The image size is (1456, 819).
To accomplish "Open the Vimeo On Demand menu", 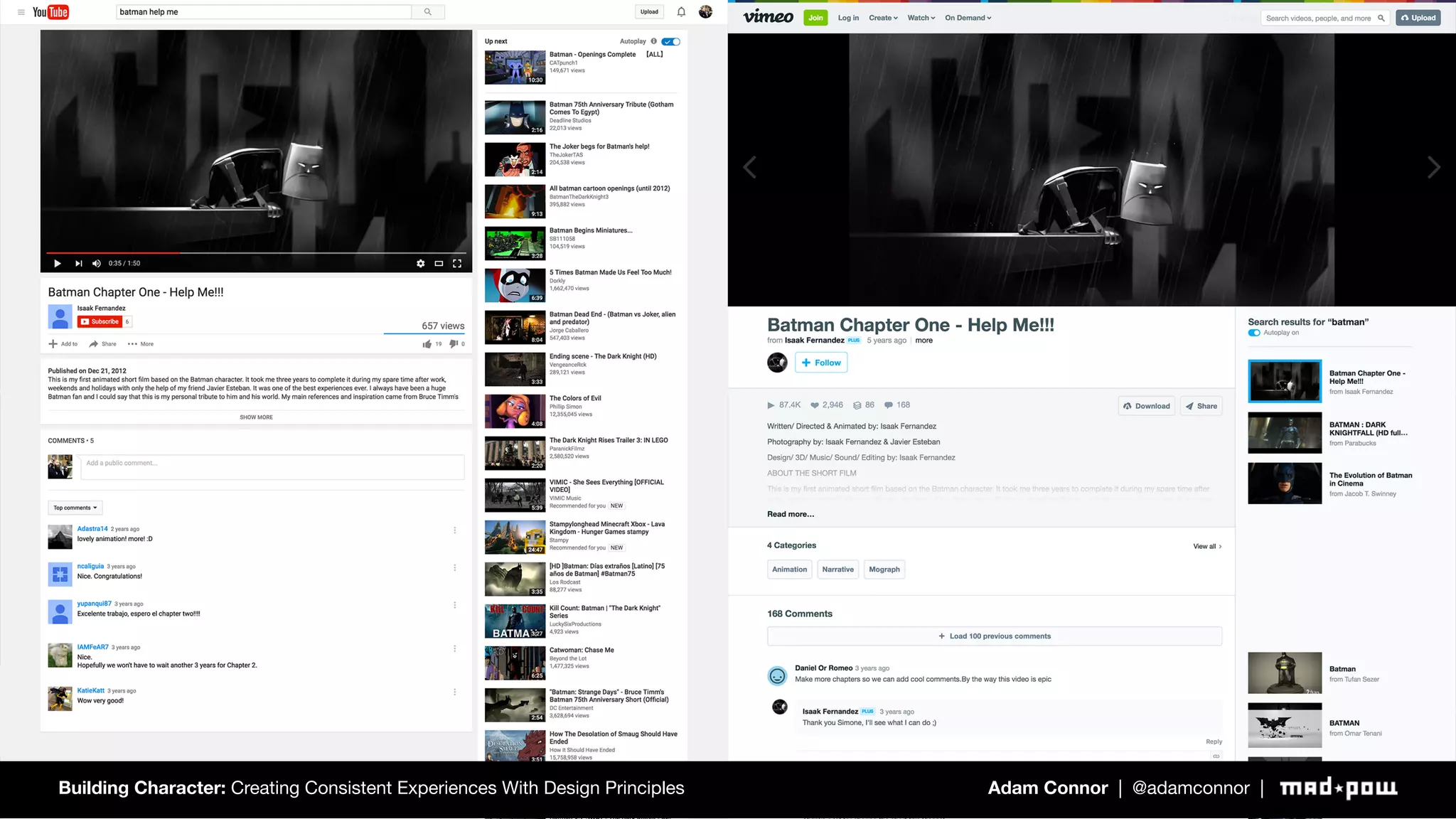I will click(968, 18).
